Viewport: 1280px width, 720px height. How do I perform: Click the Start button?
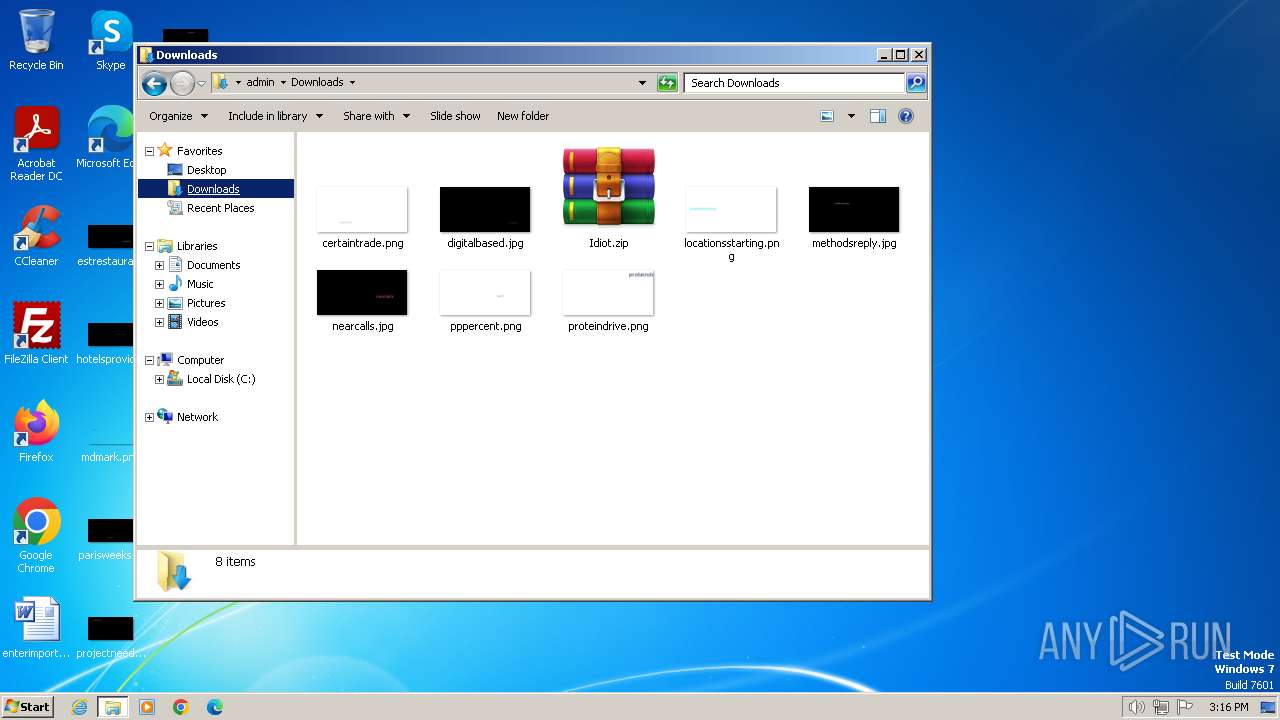click(27, 707)
